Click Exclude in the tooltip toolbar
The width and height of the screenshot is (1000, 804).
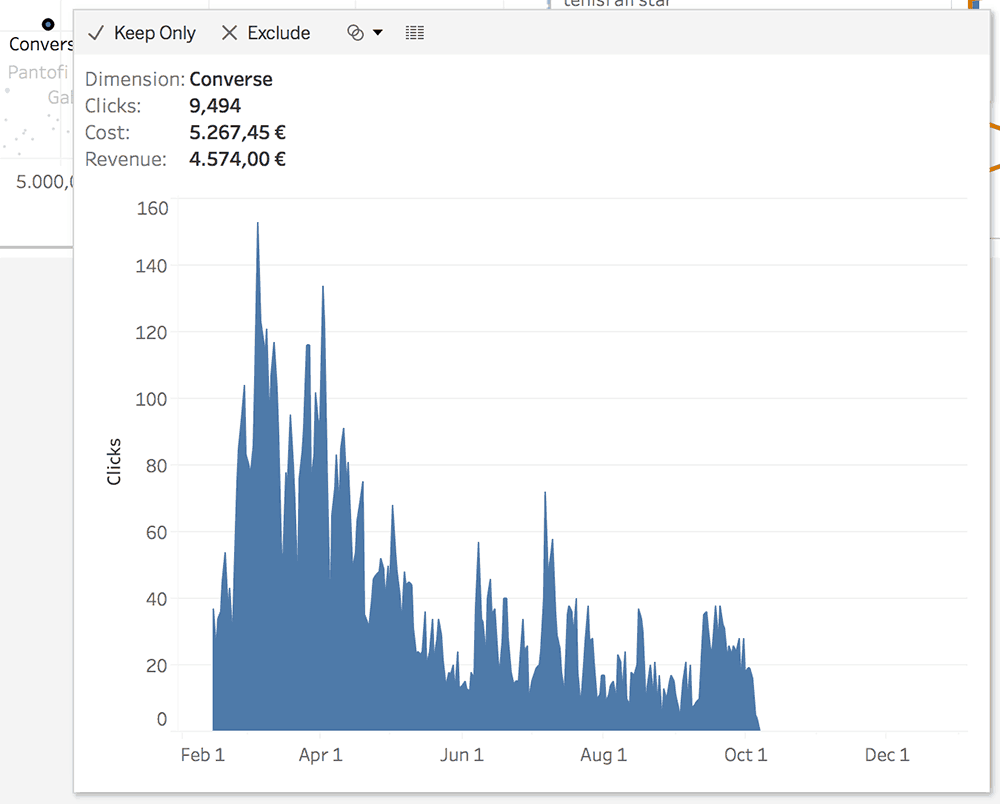coord(265,33)
